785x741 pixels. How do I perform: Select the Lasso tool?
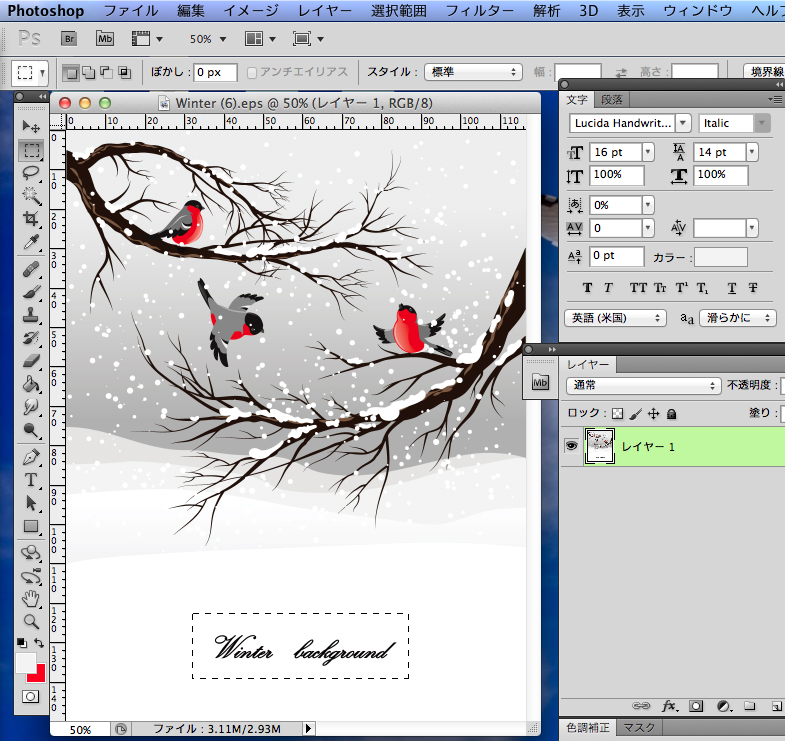32,172
